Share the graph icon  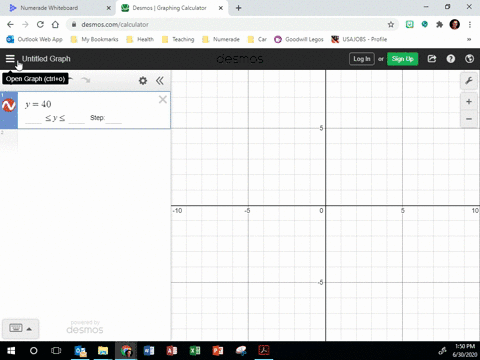(x=432, y=59)
